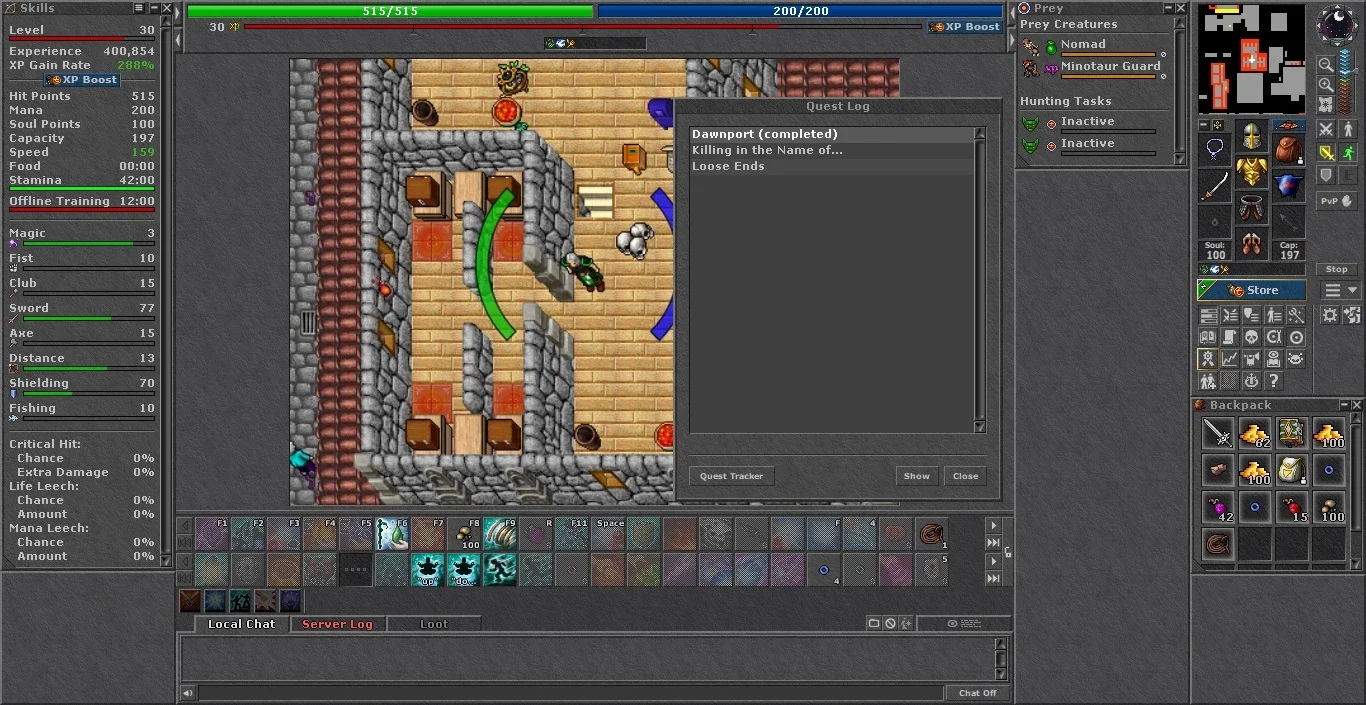Zoom out the minimap
1366x705 pixels.
(1326, 64)
